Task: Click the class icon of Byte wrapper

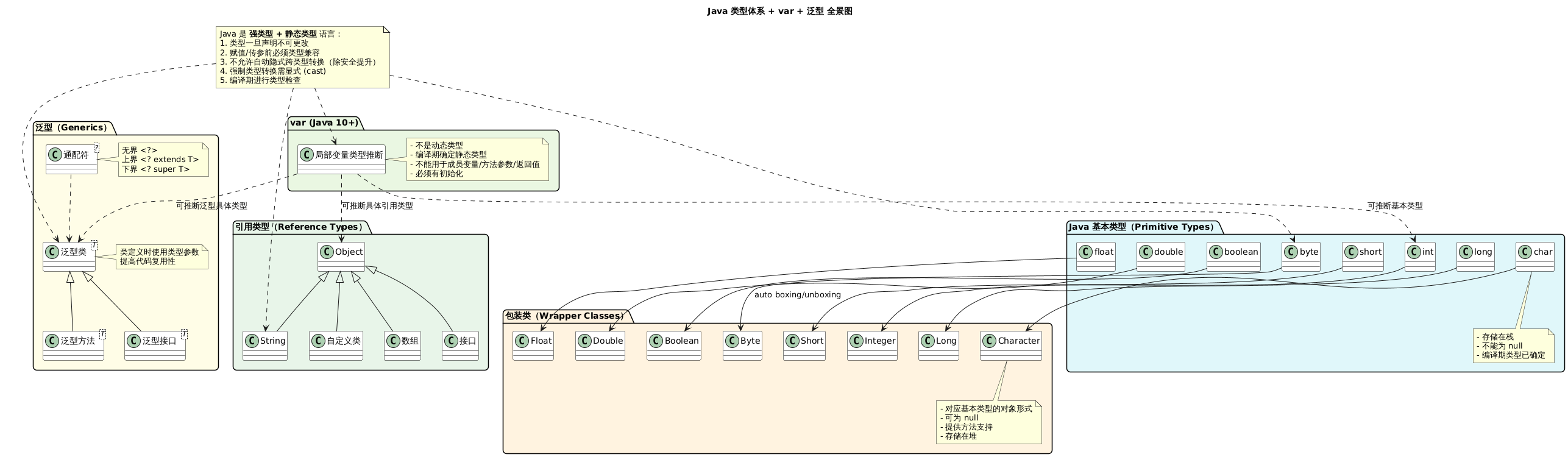Action: click(x=733, y=341)
